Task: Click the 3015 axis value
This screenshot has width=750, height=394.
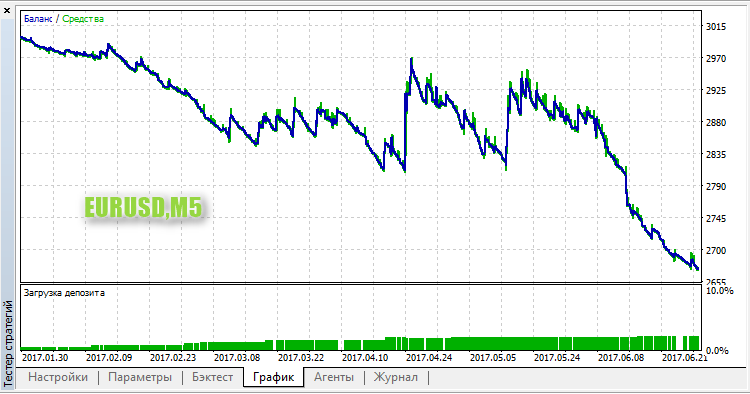Action: point(716,27)
